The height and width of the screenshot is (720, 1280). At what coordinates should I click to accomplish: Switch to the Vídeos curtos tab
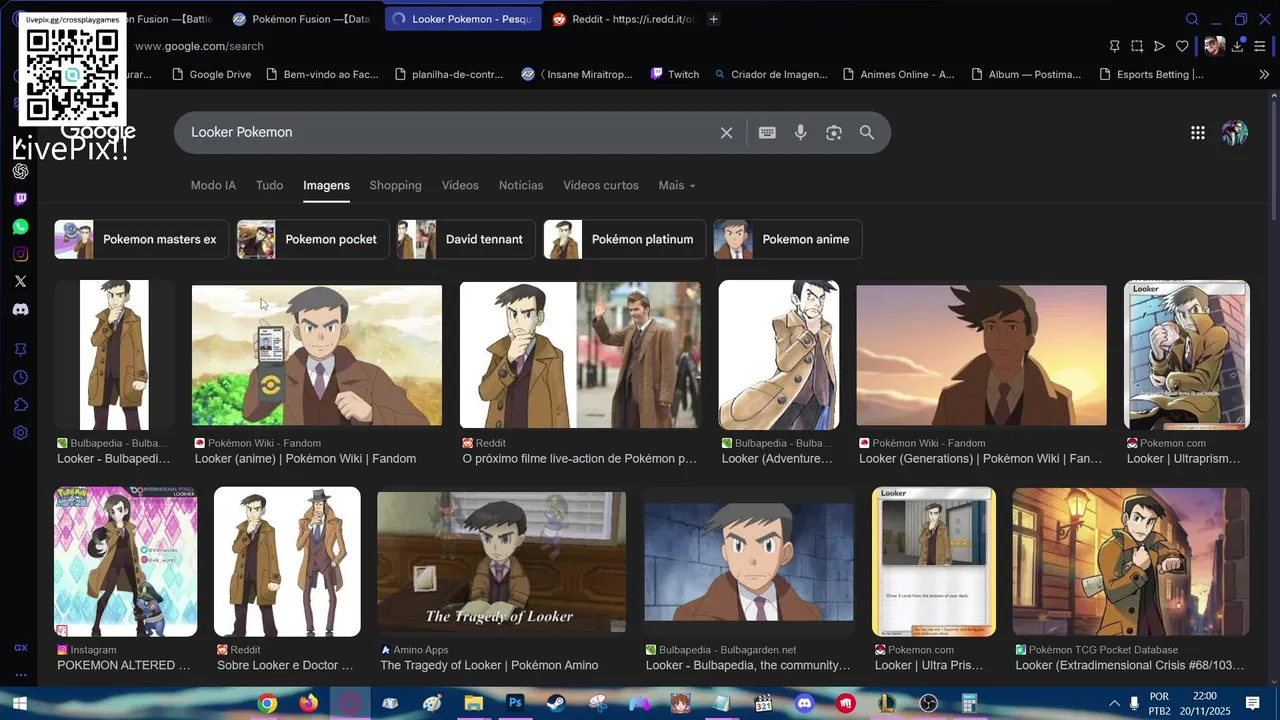(x=600, y=185)
